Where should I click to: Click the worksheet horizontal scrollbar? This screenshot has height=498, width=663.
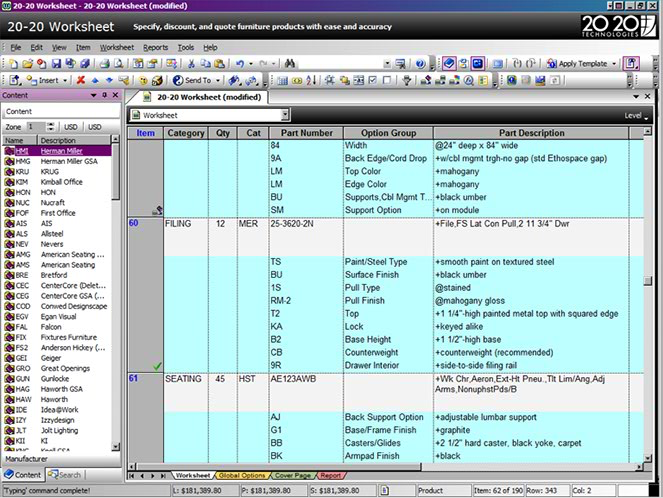coord(385,466)
